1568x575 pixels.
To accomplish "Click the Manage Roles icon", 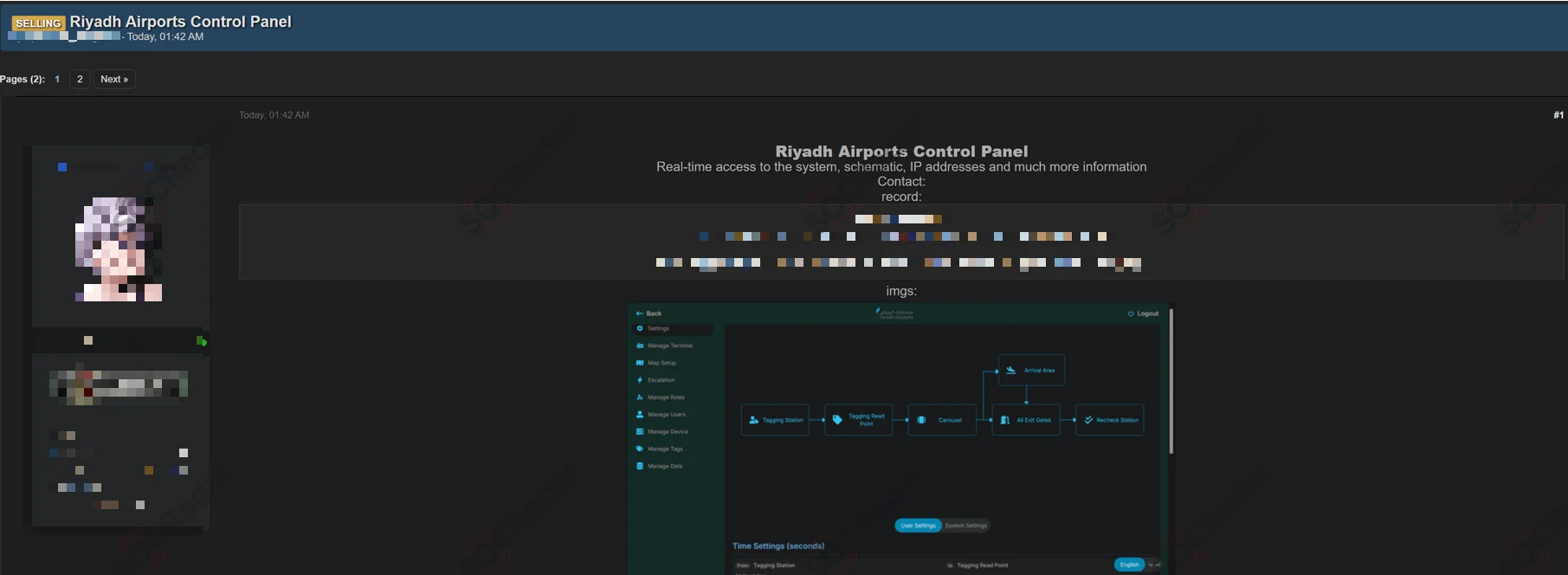I will point(640,397).
